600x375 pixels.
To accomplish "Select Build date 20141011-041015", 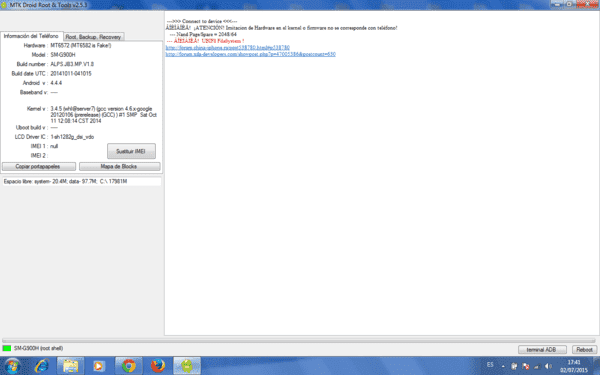I will tap(71, 73).
